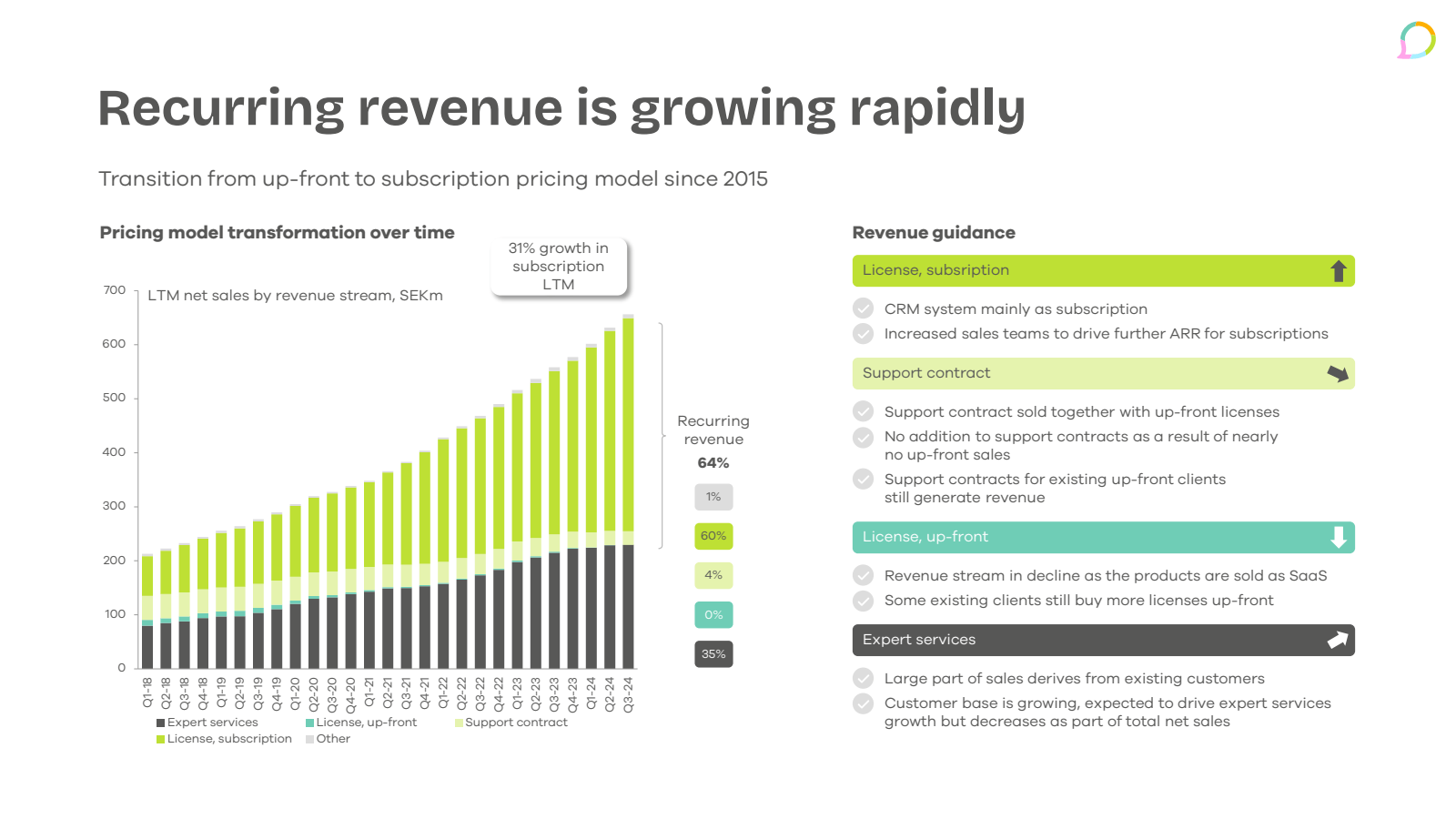The image size is (1456, 819).
Task: Click the Q2-20 bar in the chart
Action: click(x=314, y=581)
